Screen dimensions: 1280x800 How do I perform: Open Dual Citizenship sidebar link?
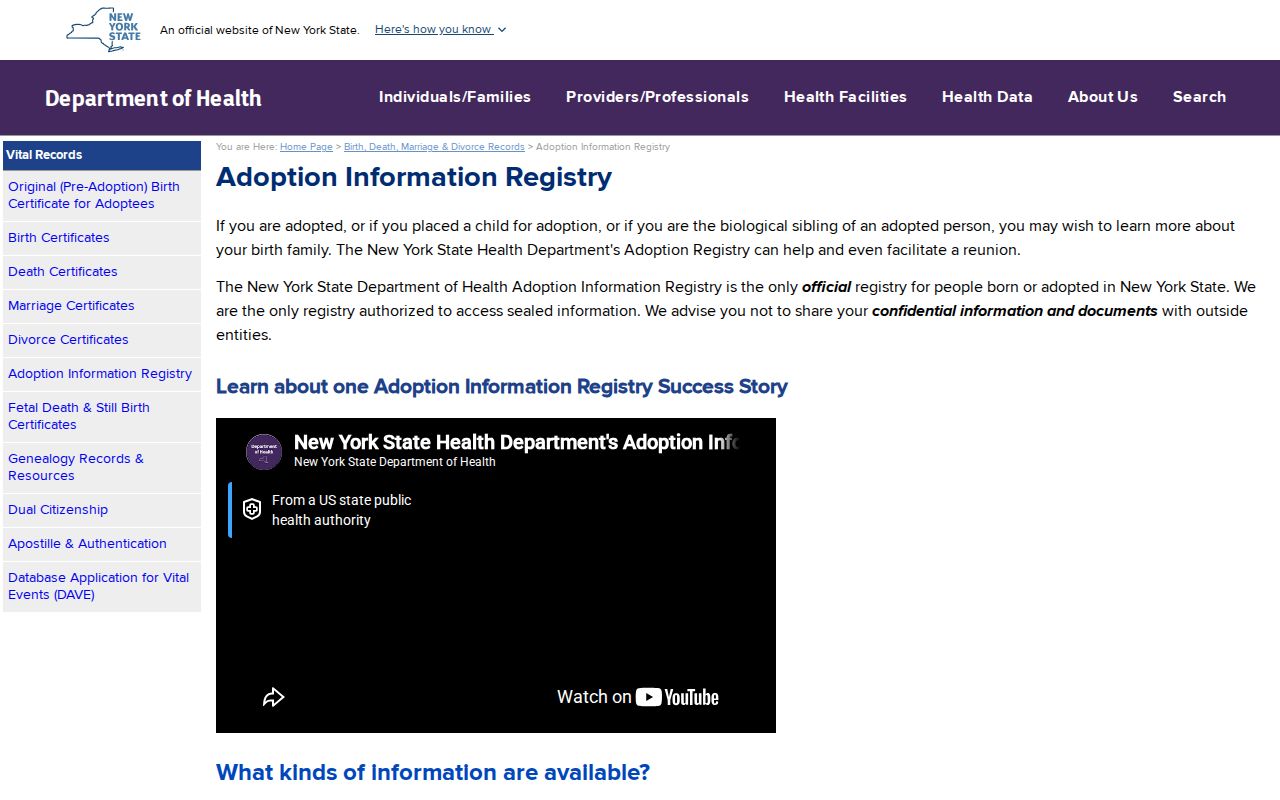[102, 510]
